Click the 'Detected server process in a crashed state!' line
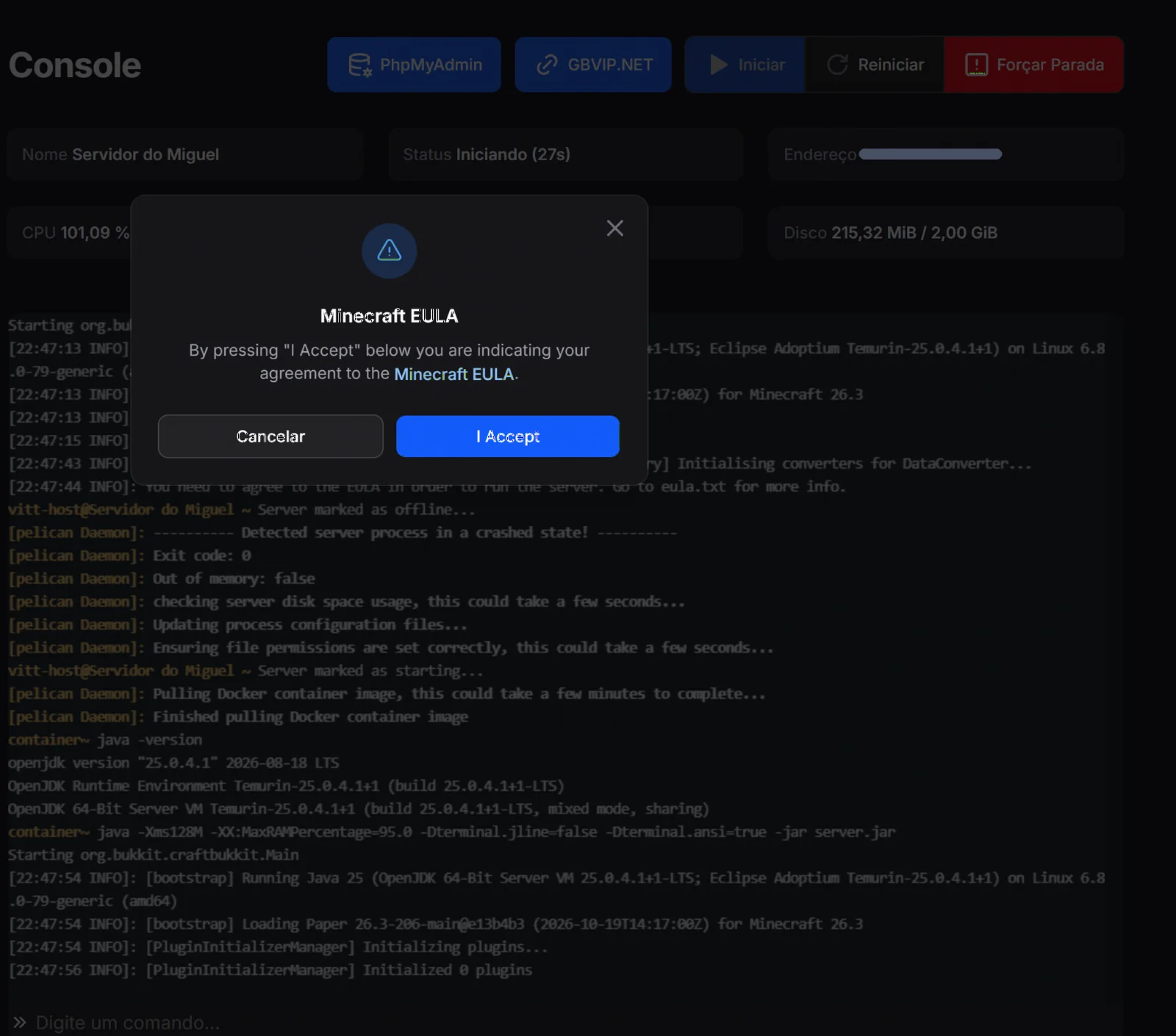1176x1036 pixels. (x=343, y=533)
